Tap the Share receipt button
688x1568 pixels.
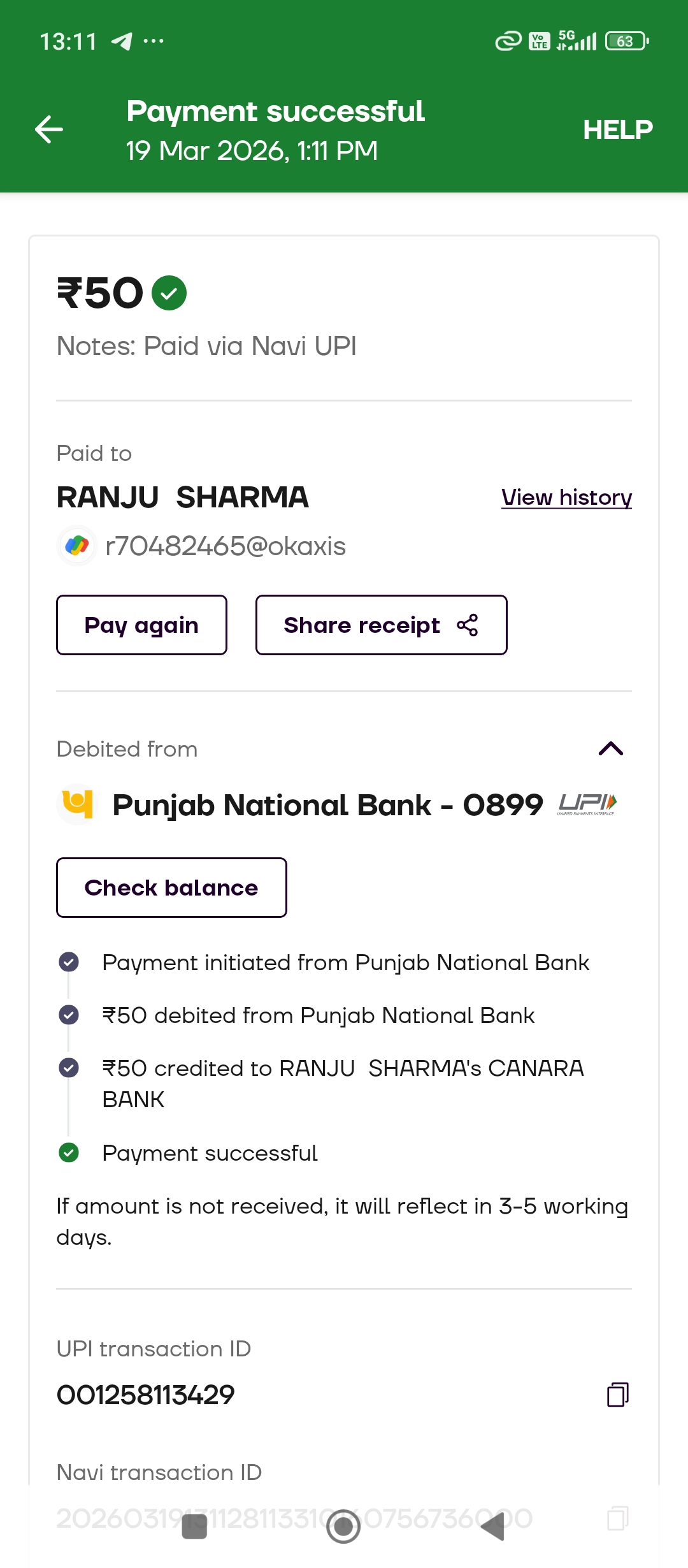point(381,625)
